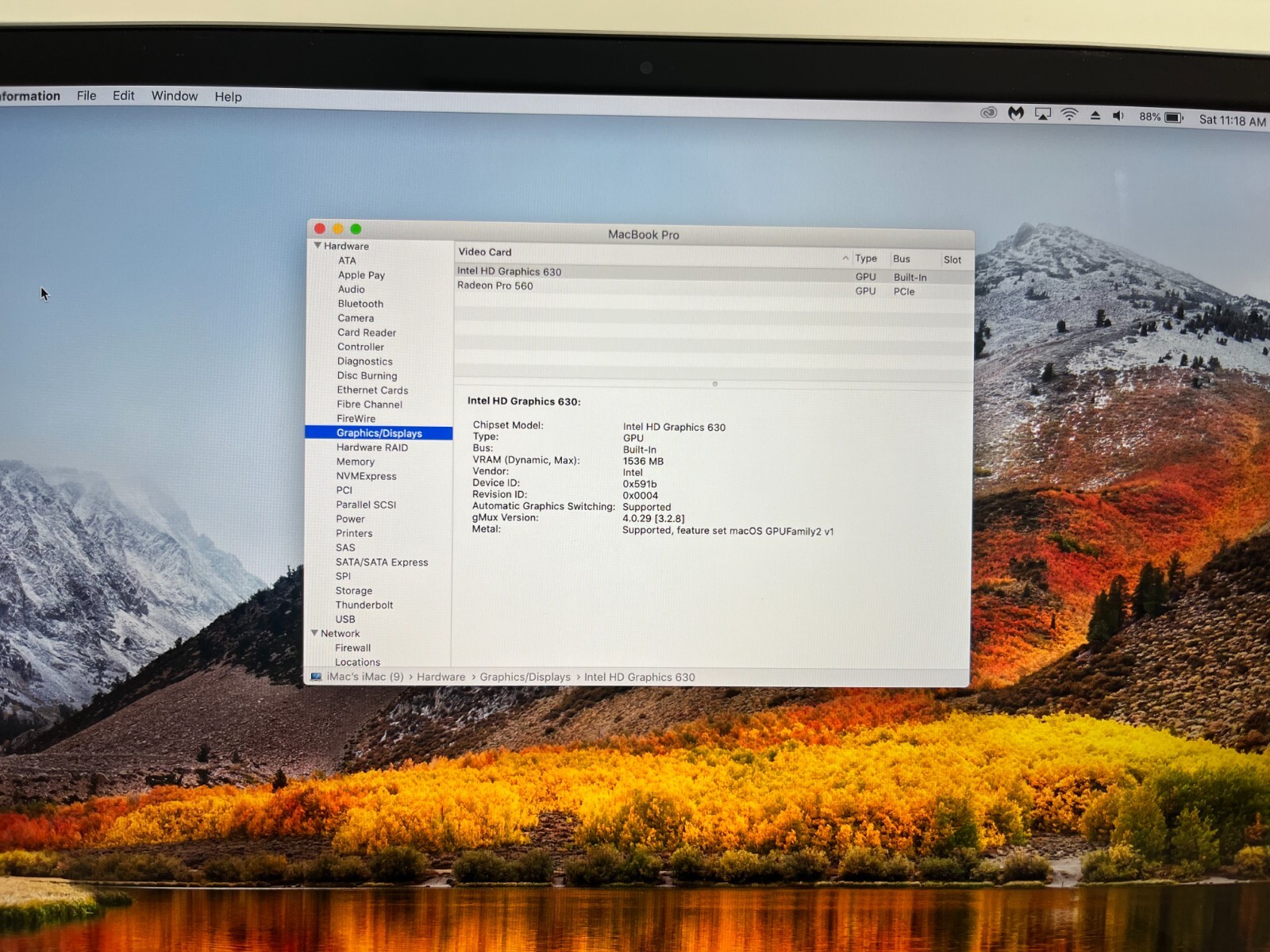Sort by the Type column header

coord(866,259)
